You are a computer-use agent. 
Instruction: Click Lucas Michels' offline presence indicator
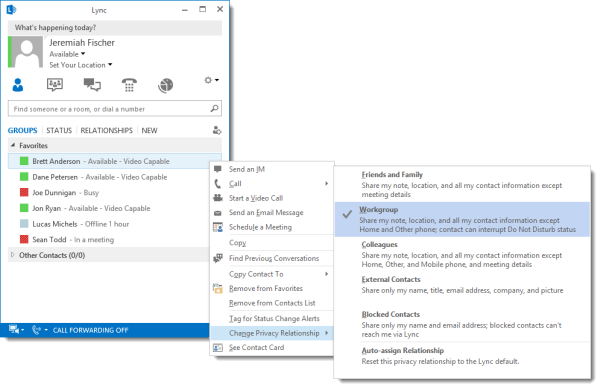(x=24, y=224)
